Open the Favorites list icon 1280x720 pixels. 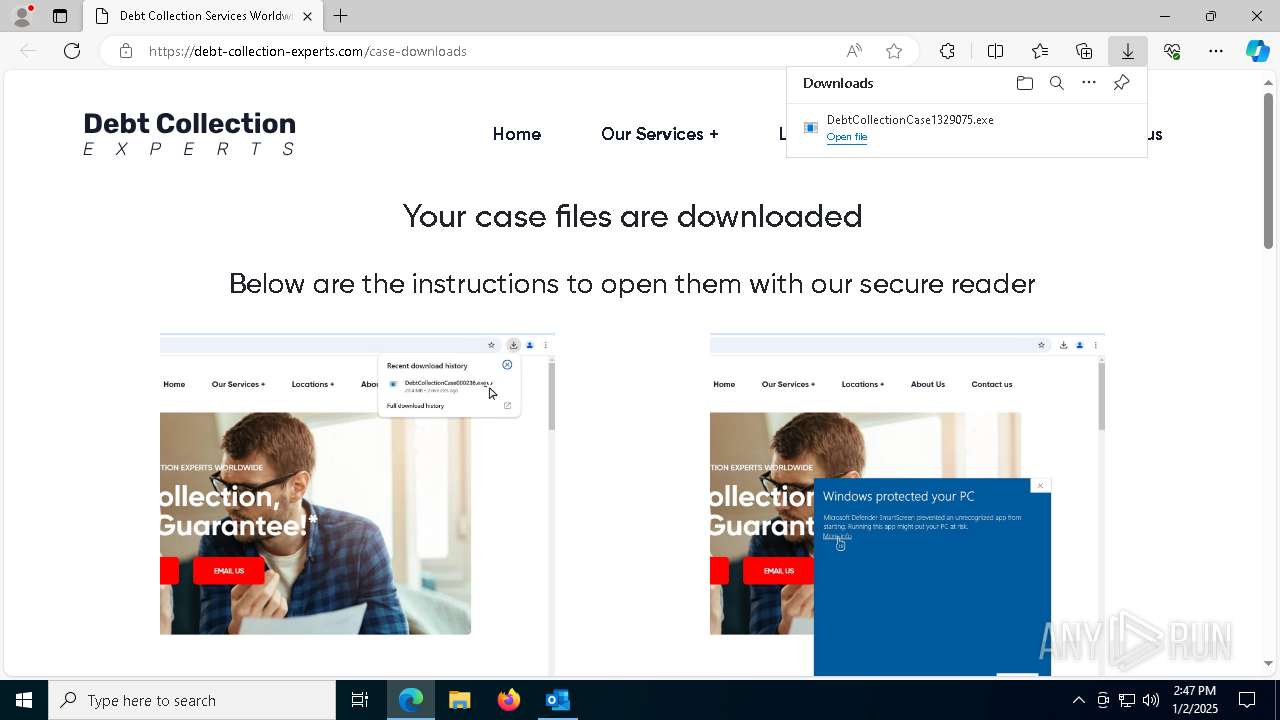[x=1040, y=51]
